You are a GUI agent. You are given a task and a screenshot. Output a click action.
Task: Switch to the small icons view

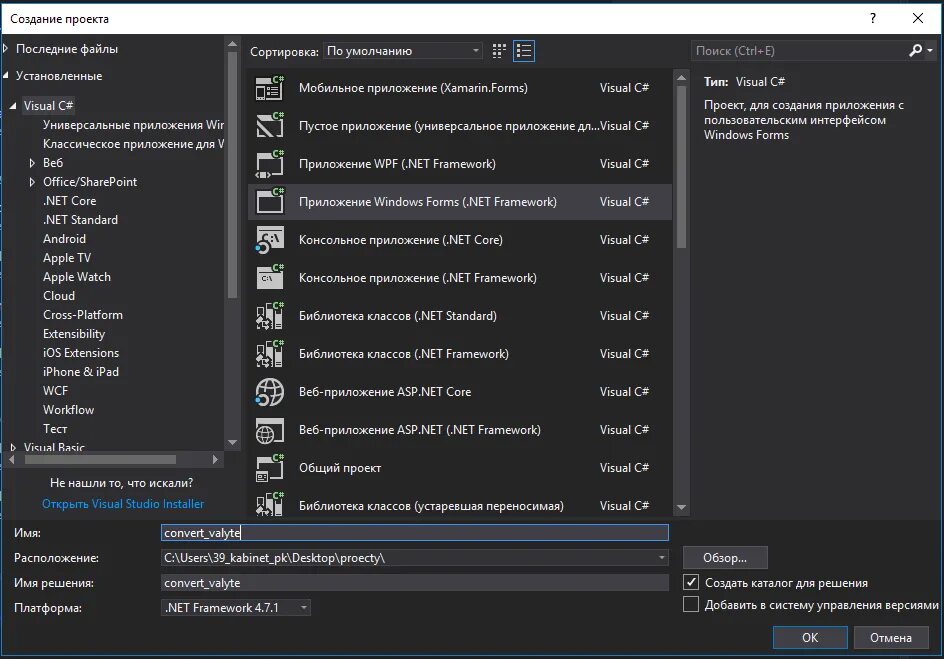pos(498,51)
